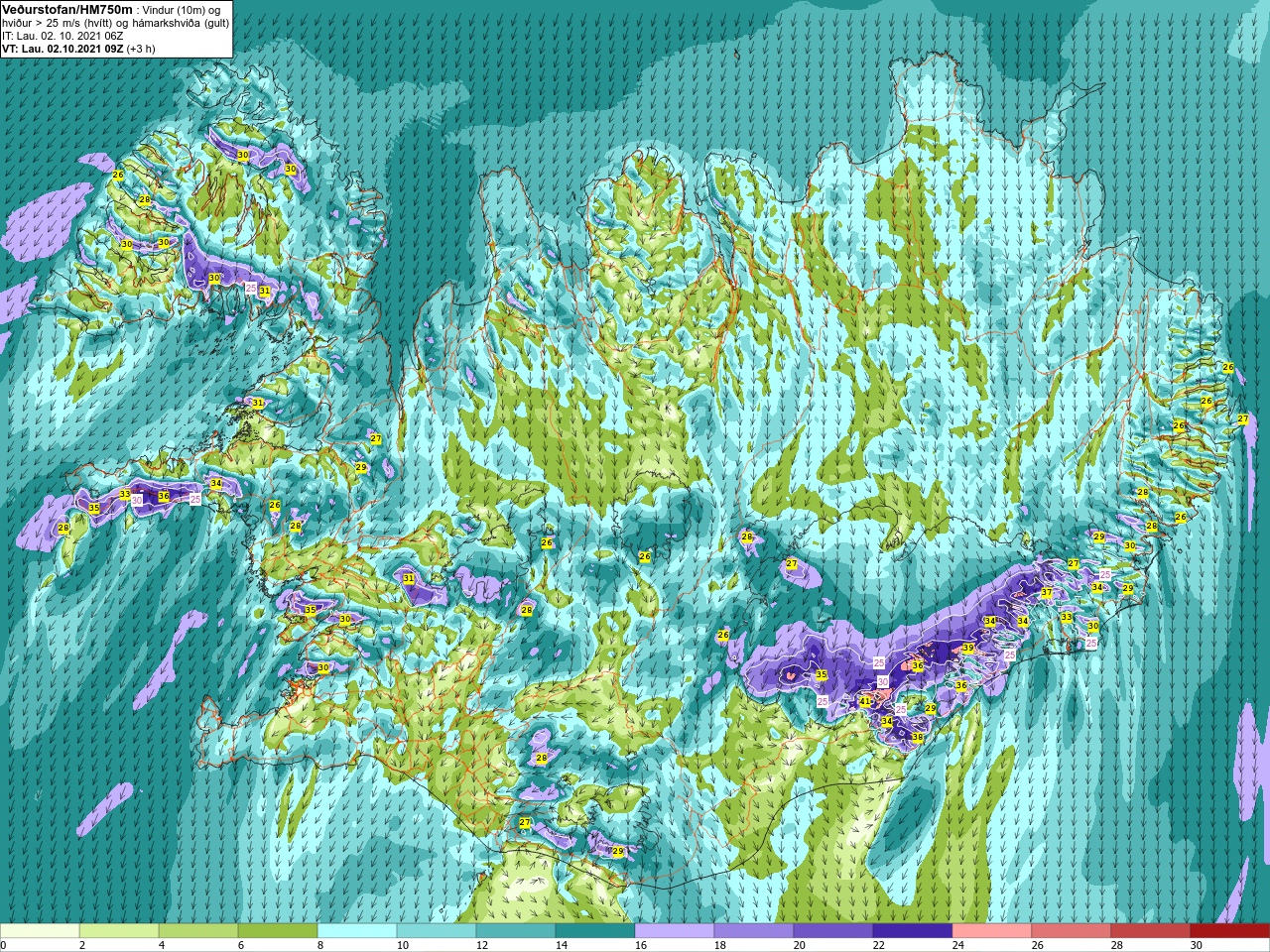Click the 0–2 m/s pale yellow legend swatch
The height and width of the screenshot is (952, 1270).
[x=40, y=930]
